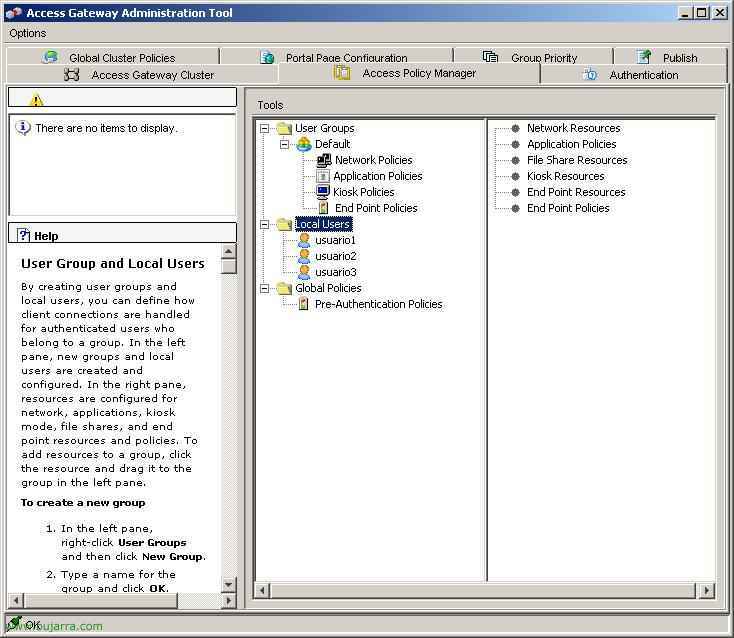The height and width of the screenshot is (638, 734).
Task: Click the Access Policy Manager icon
Action: [342, 73]
